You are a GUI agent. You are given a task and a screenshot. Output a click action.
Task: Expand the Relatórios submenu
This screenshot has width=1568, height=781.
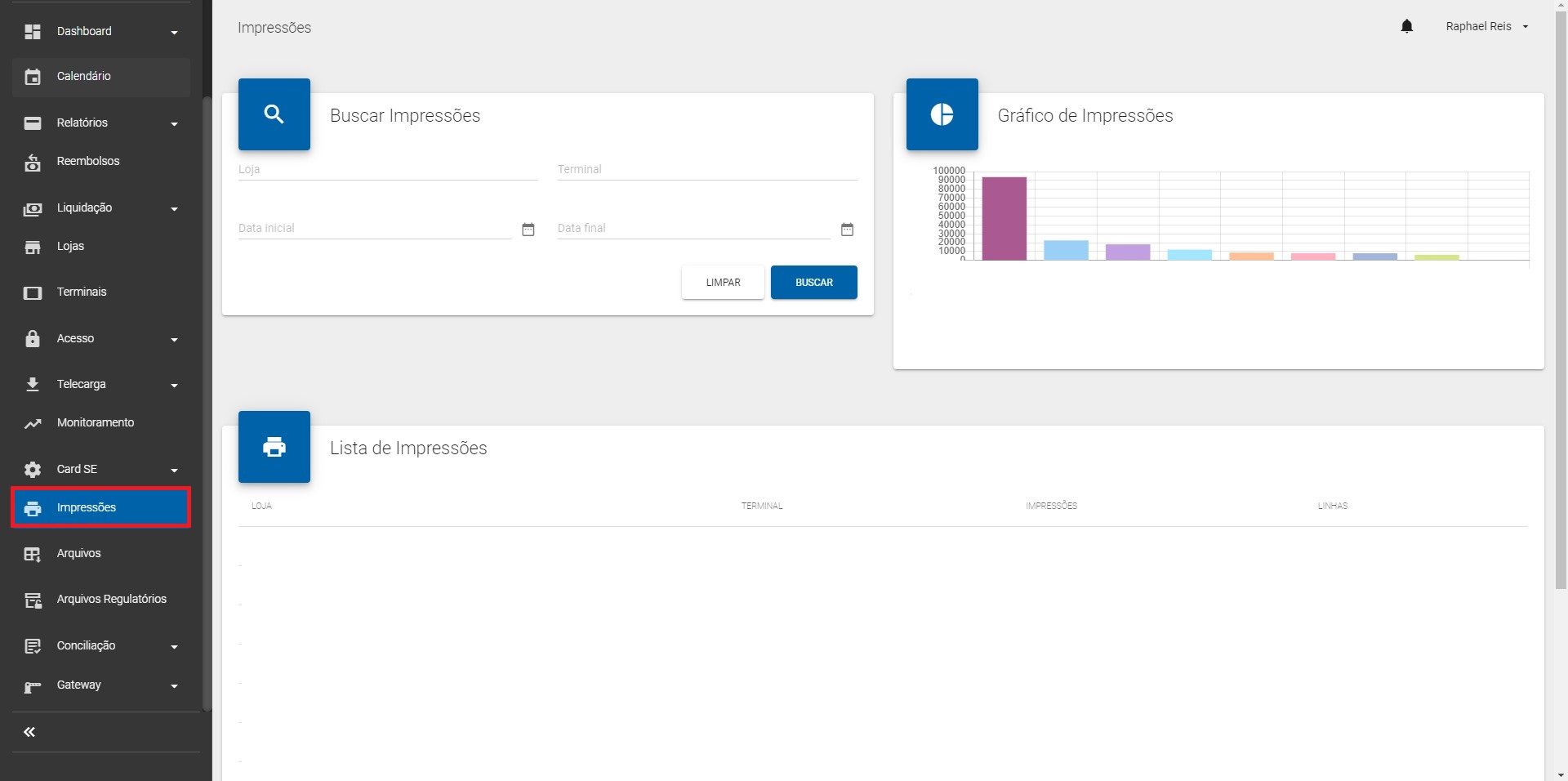coord(174,124)
